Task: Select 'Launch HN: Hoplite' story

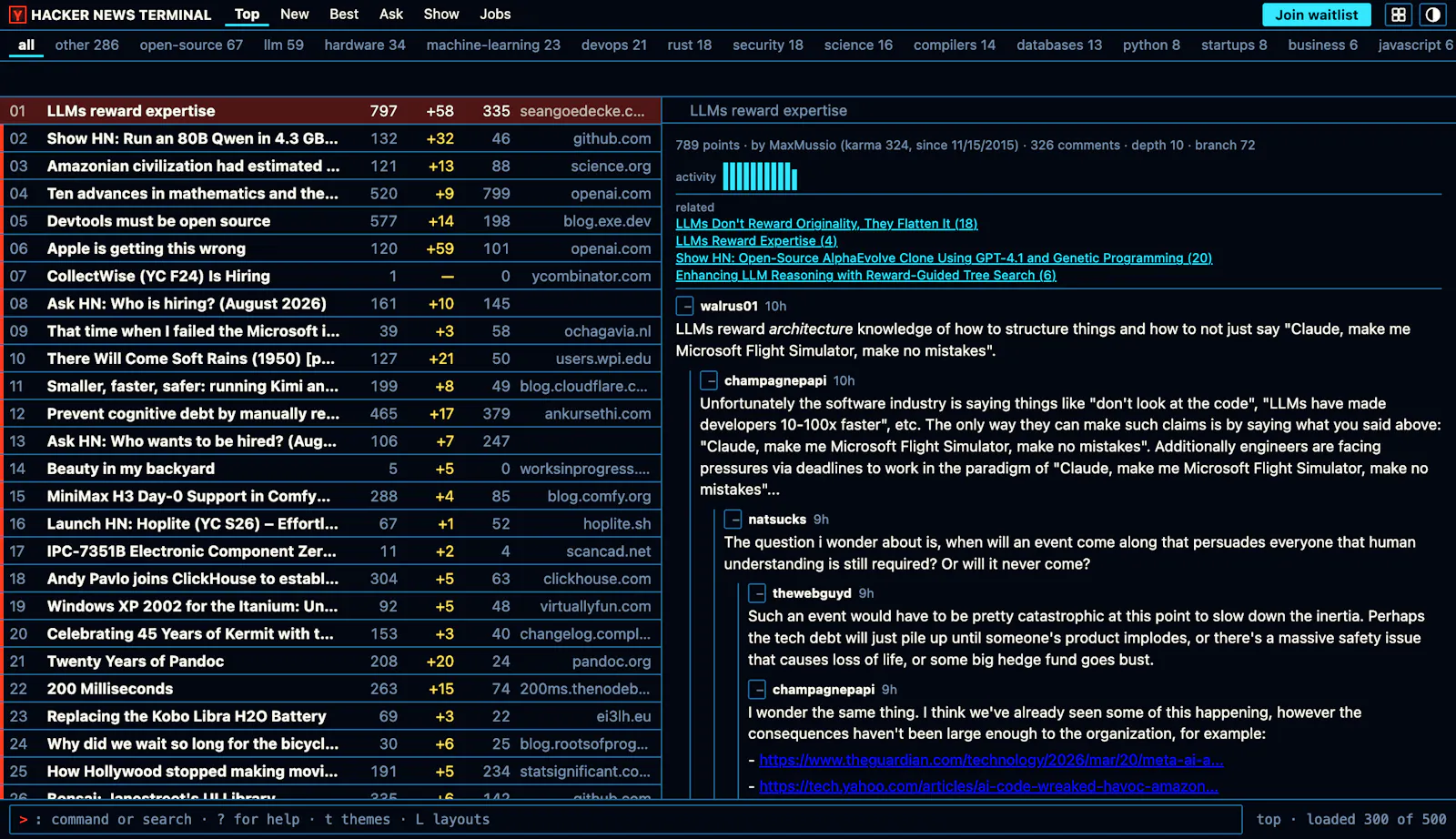Action: click(332, 524)
